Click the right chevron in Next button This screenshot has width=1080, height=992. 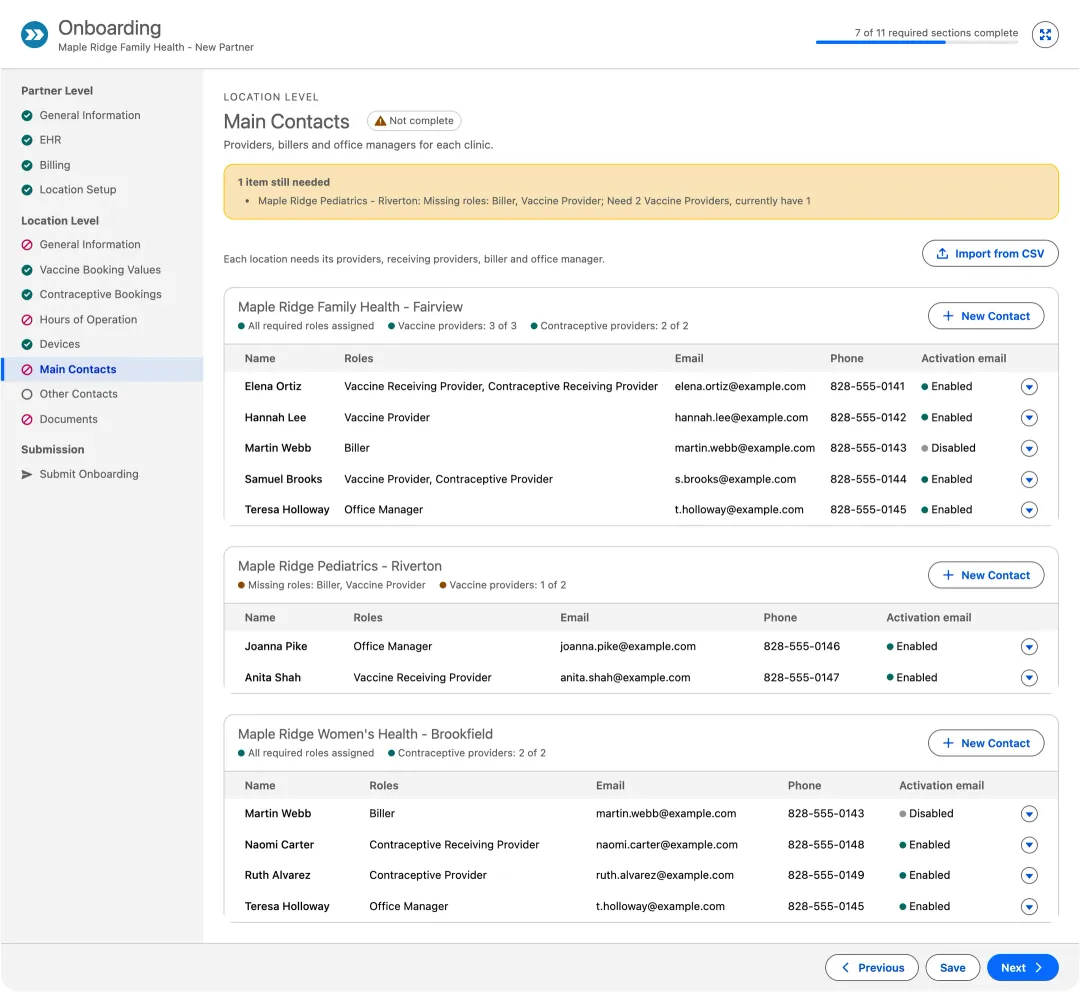[x=1039, y=967]
